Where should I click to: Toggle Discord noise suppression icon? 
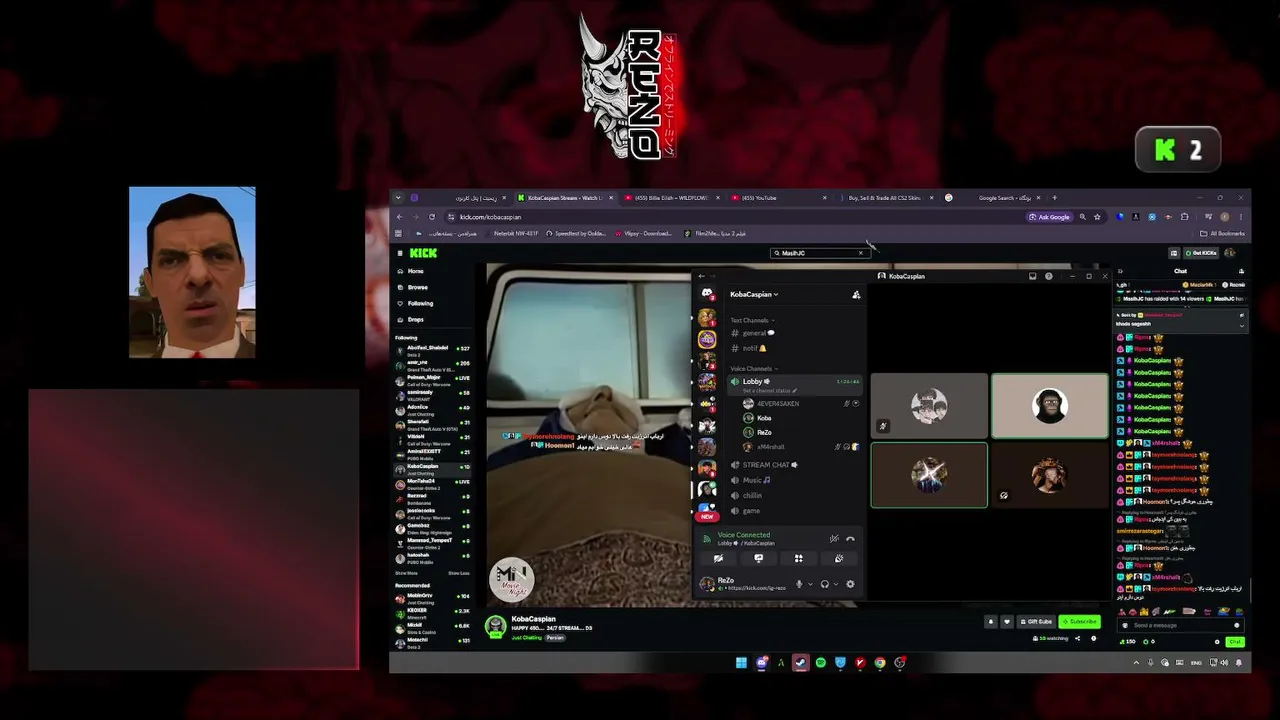click(x=834, y=539)
